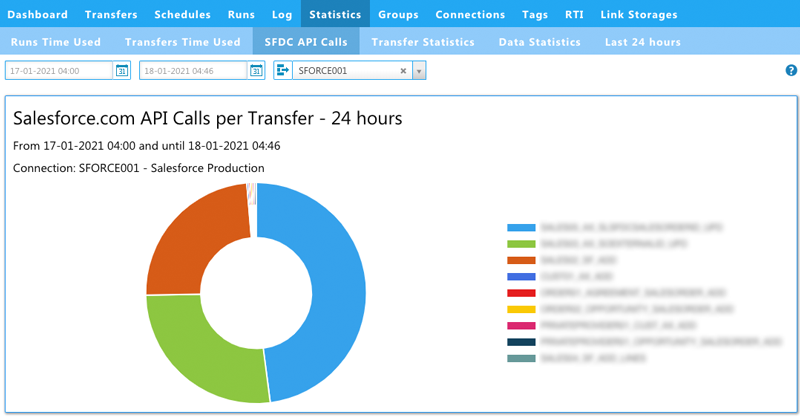Open the Schedules tab
This screenshot has height=419, width=800.
[x=182, y=14]
